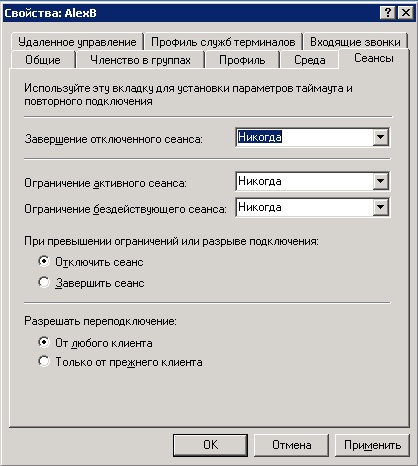Open the Удаленное управление tab

77,42
